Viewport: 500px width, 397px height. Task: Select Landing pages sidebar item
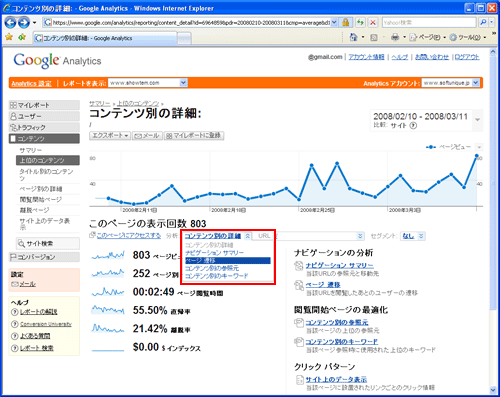41,200
